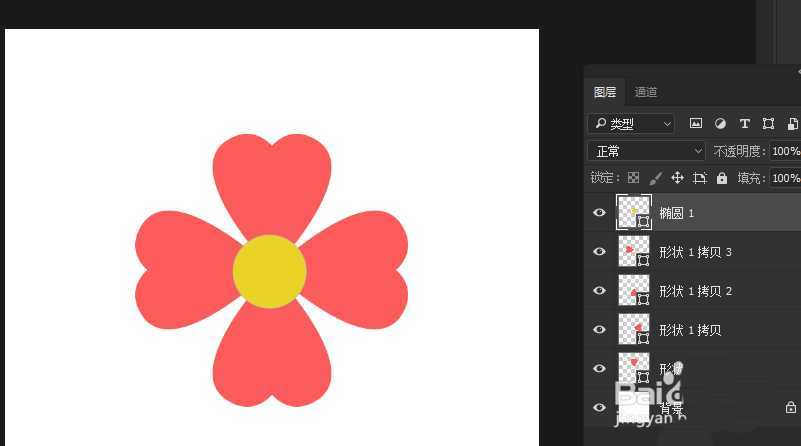Lock image pixels brush icon
Image resolution: width=801 pixels, height=446 pixels.
tap(655, 178)
